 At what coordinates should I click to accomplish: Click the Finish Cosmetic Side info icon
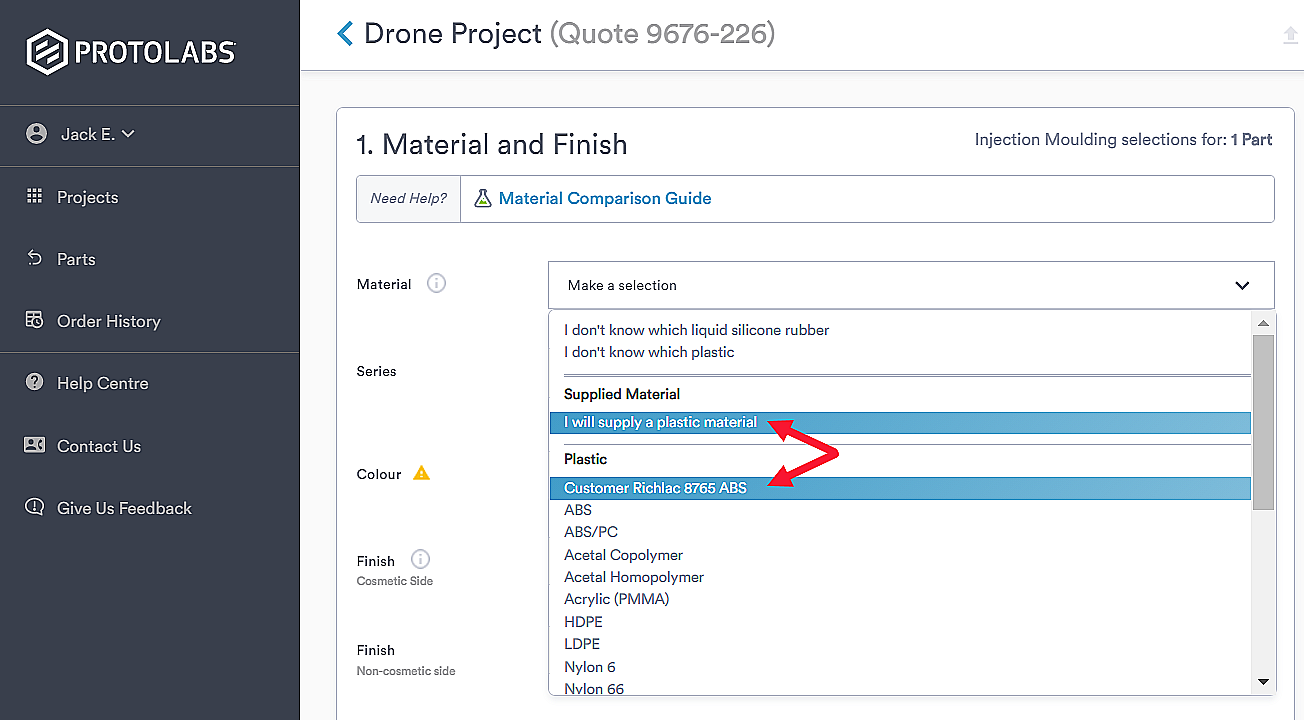click(x=421, y=559)
